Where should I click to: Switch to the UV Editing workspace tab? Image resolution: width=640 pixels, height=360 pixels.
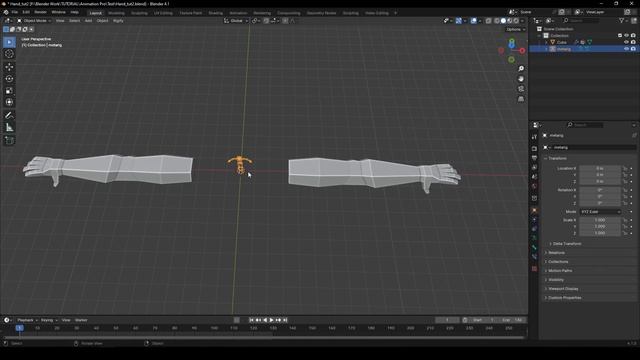pyautogui.click(x=163, y=13)
